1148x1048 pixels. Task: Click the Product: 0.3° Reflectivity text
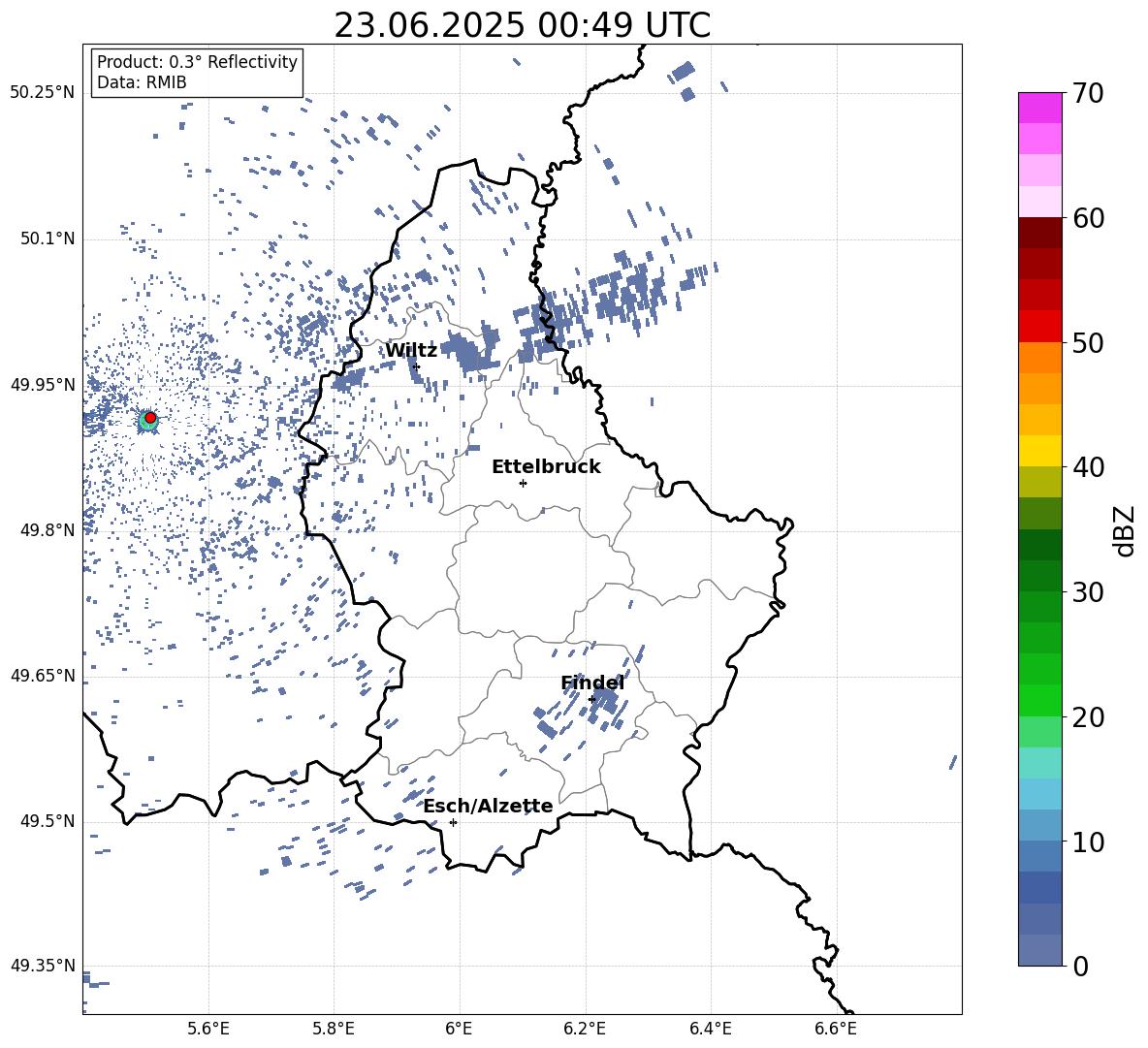coord(197,62)
